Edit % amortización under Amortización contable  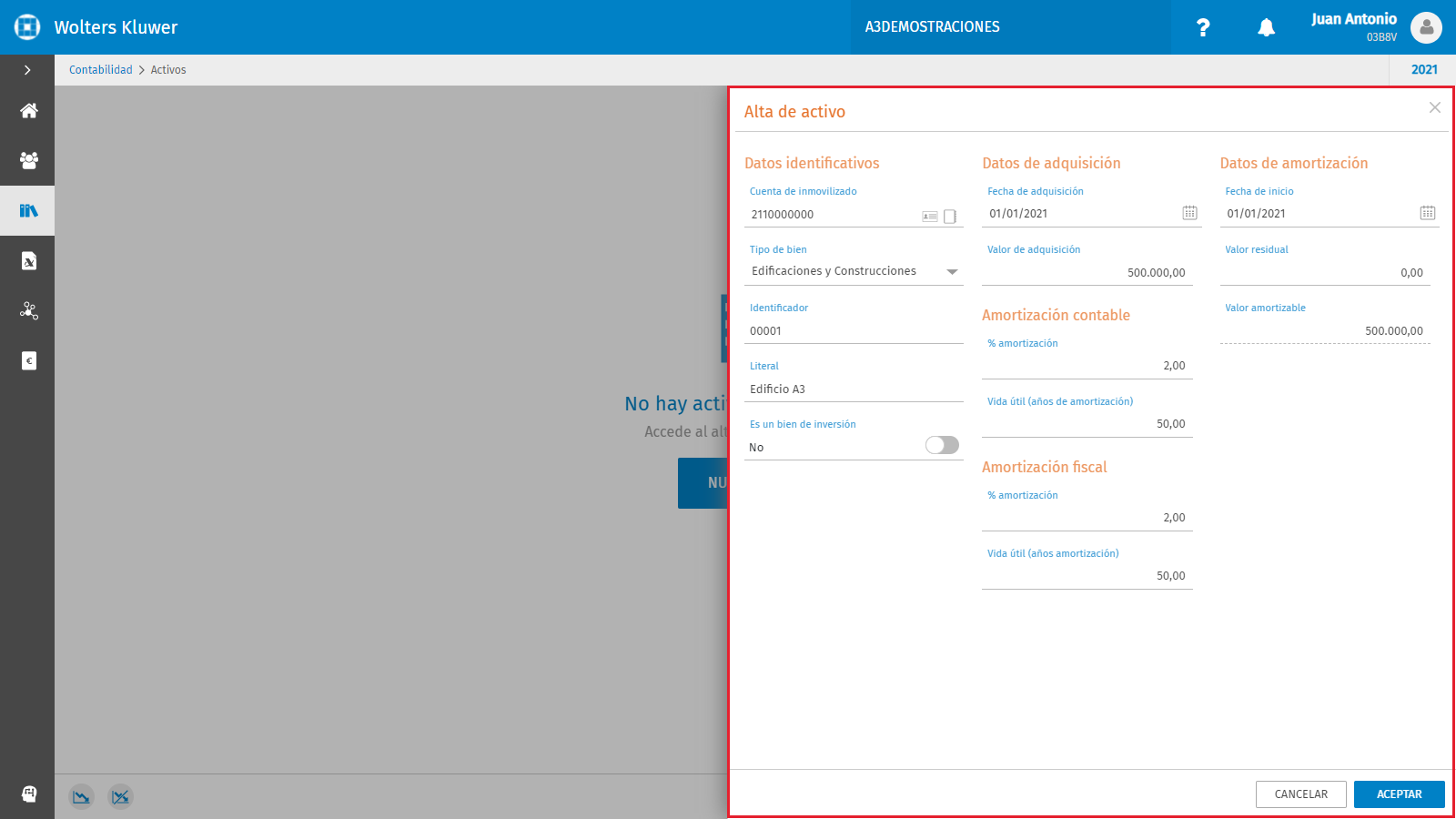click(x=1087, y=366)
